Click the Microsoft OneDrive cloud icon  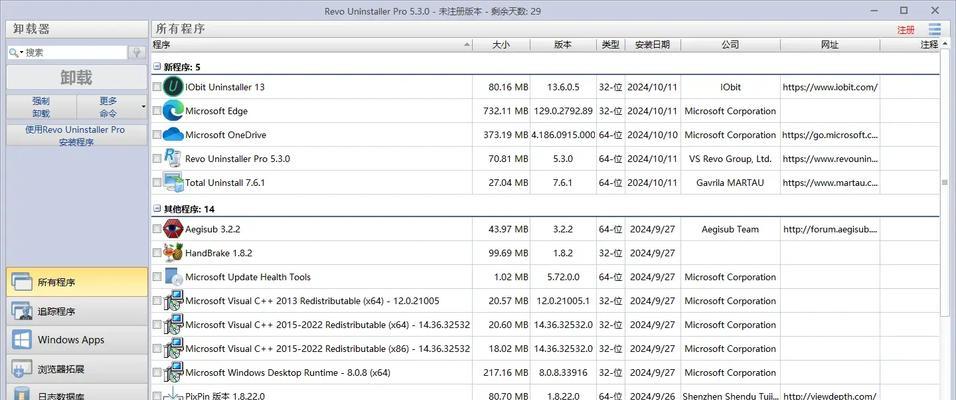174,134
